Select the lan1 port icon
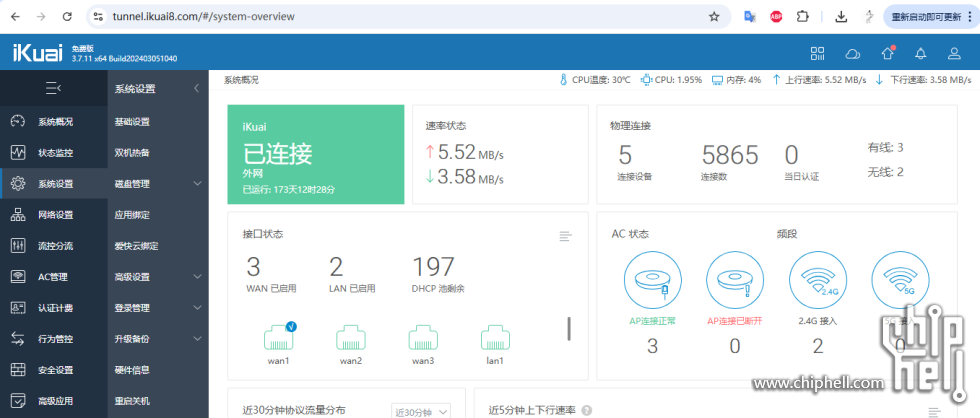 496,337
